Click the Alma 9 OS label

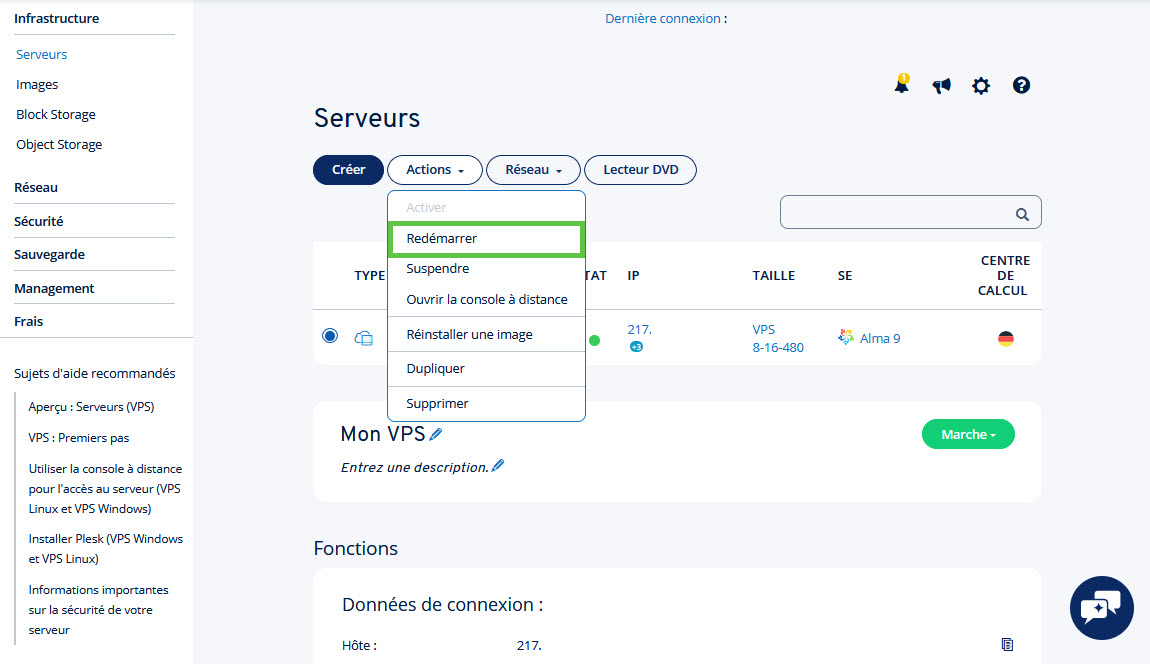click(880, 338)
